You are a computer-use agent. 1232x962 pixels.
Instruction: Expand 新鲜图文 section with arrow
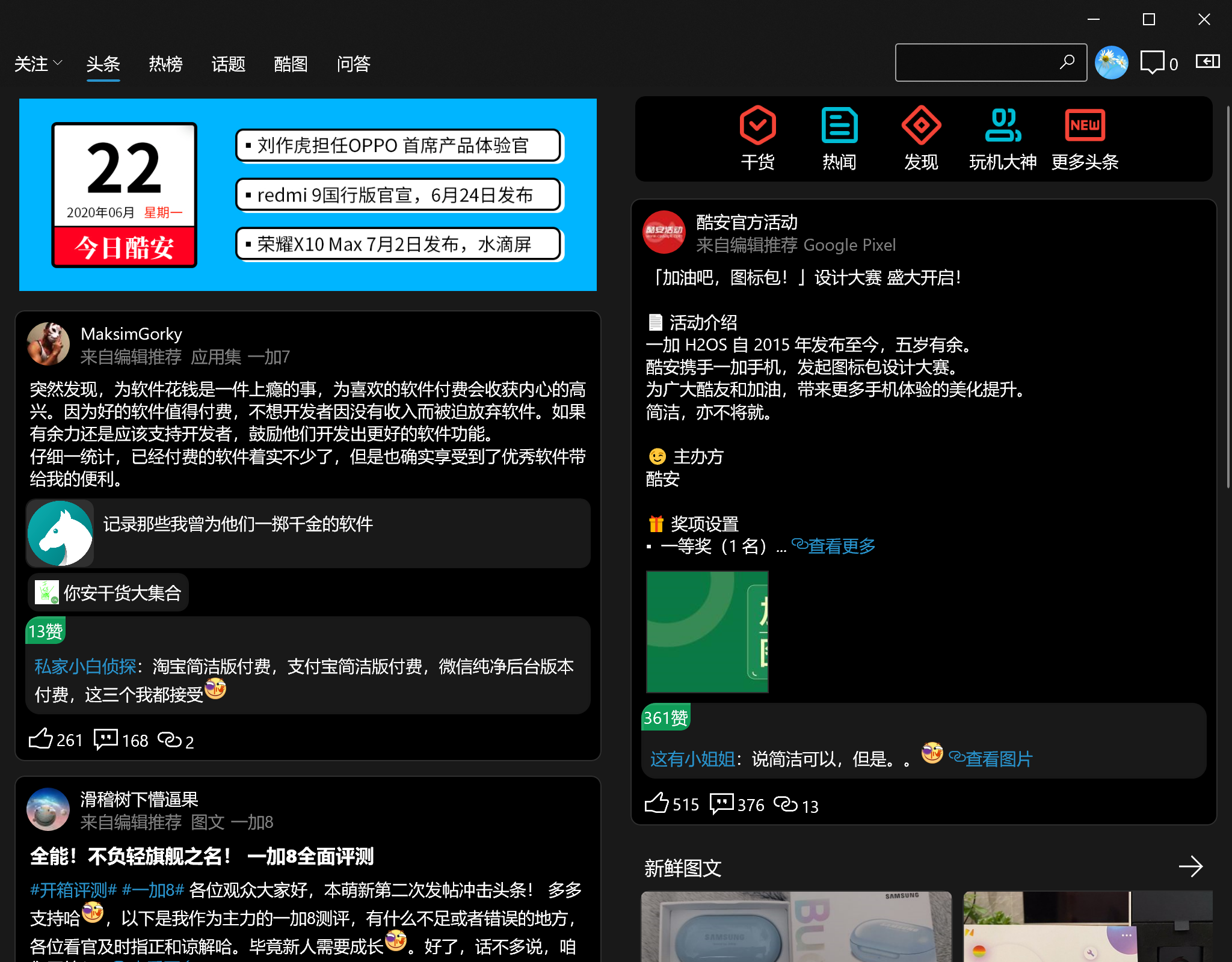coord(1190,866)
